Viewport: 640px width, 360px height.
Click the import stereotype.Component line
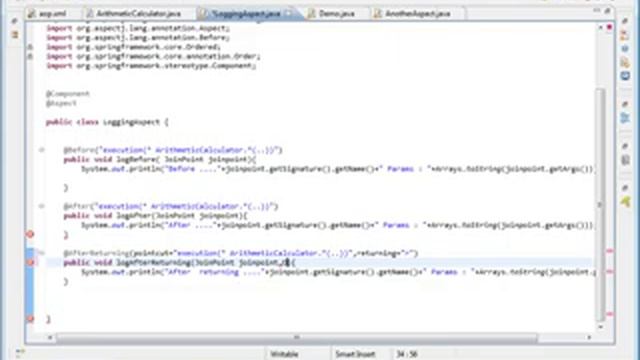tap(151, 66)
